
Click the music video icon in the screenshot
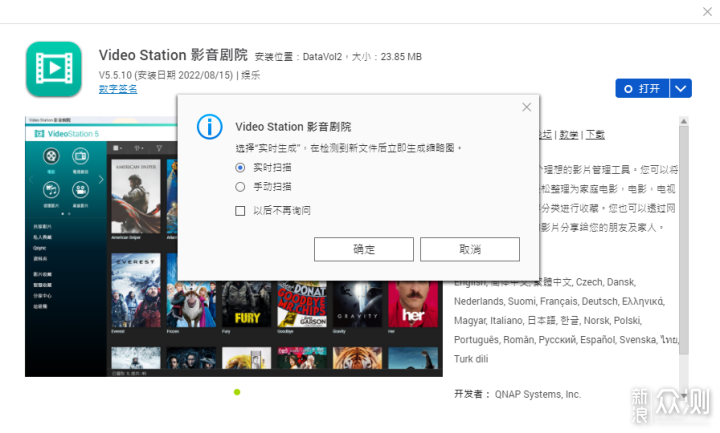pos(51,190)
